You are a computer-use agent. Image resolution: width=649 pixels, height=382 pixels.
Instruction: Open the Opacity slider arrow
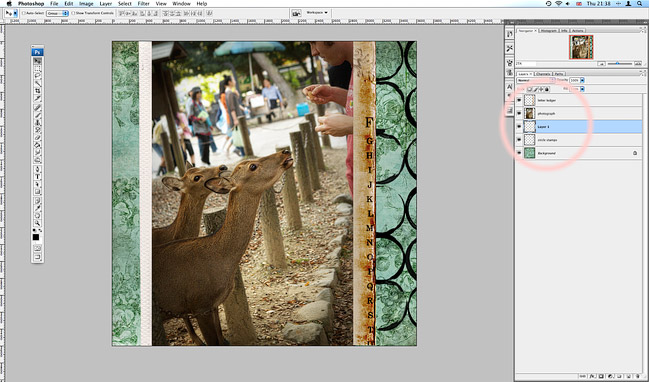point(582,80)
